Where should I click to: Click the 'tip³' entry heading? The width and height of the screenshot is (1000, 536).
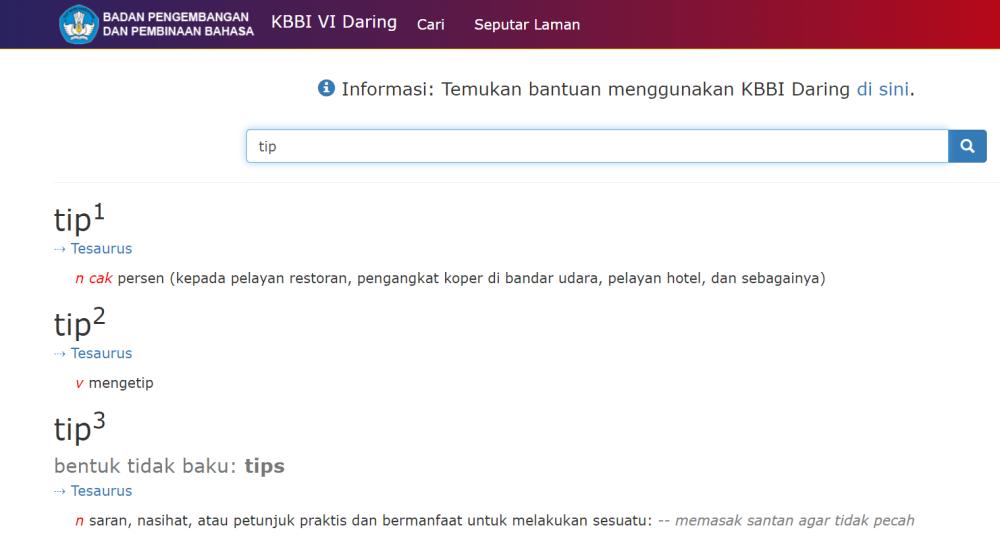79,428
